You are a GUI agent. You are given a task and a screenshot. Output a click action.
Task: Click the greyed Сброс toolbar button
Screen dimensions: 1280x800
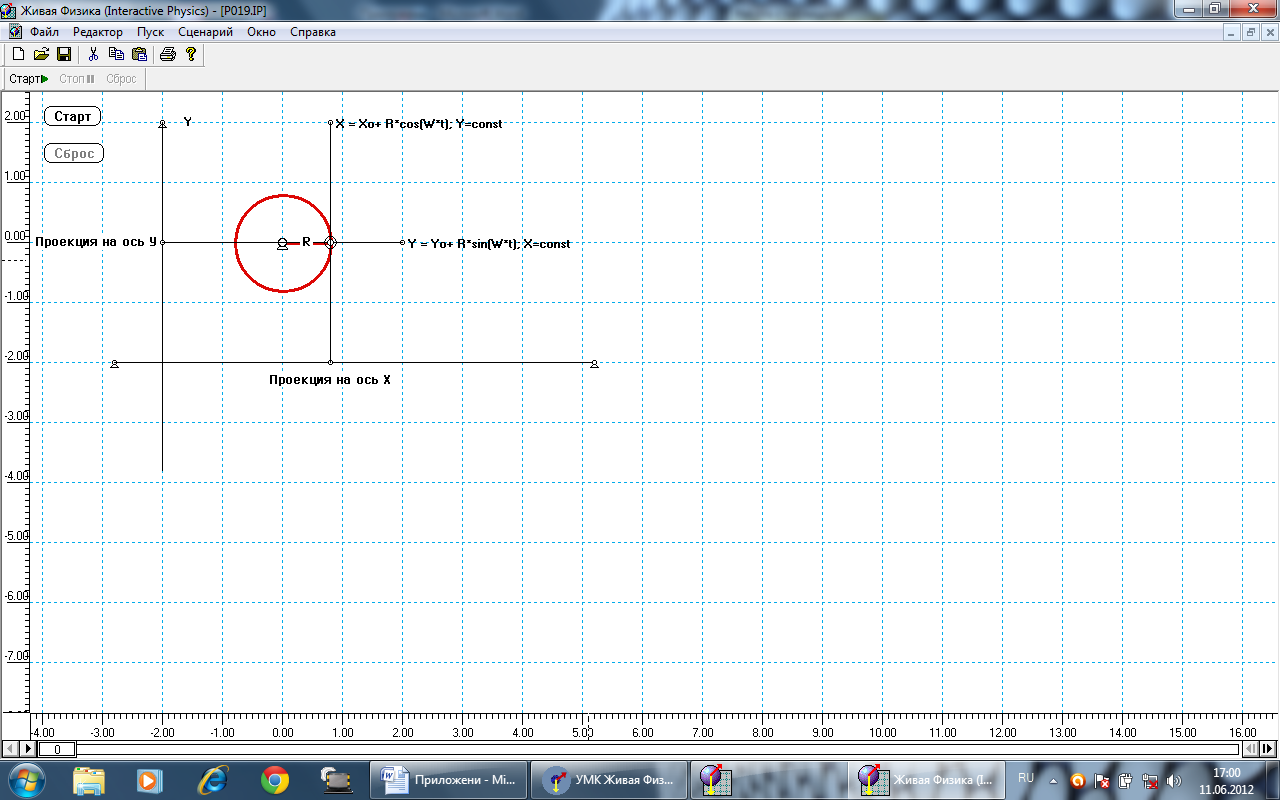[121, 78]
